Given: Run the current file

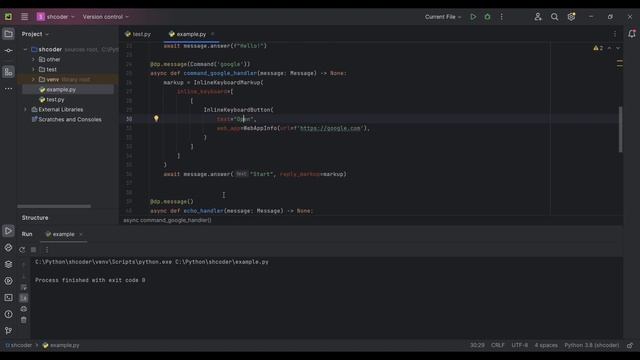Looking at the screenshot, I should point(473,17).
